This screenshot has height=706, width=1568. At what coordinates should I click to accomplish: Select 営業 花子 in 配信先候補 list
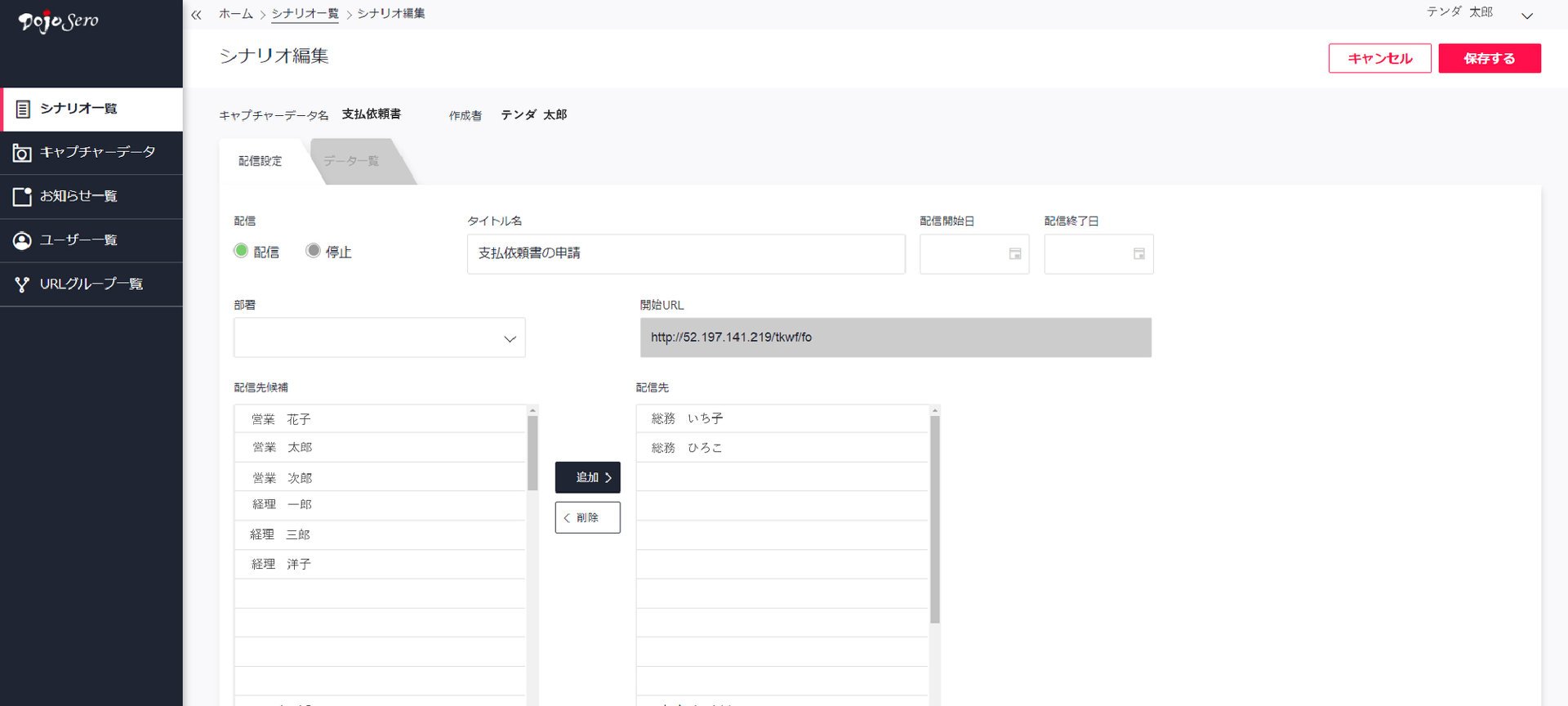pyautogui.click(x=380, y=419)
